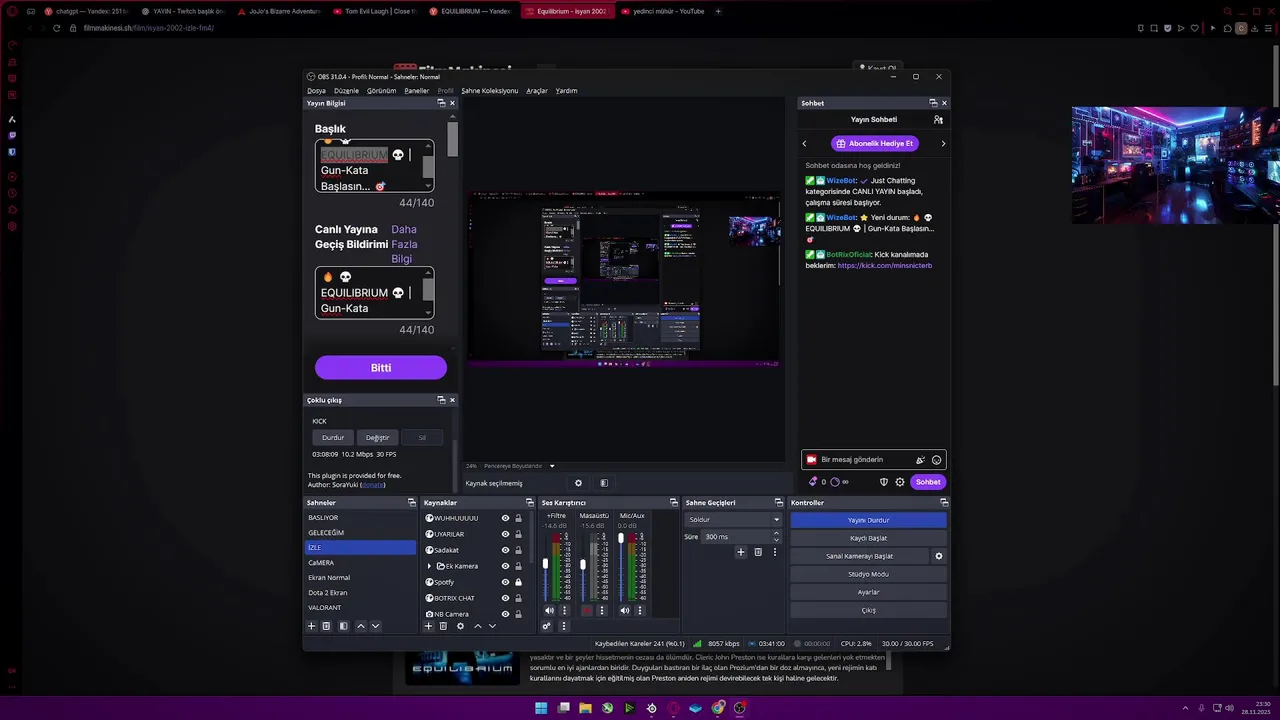This screenshot has height=720, width=1280.
Task: Add a new scene with plus icon
Action: tap(311, 626)
